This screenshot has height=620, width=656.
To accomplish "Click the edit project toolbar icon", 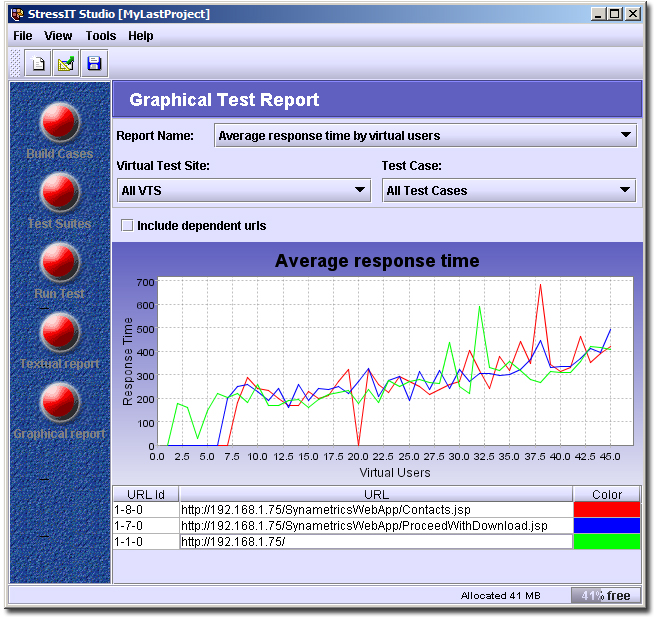I will 66,64.
